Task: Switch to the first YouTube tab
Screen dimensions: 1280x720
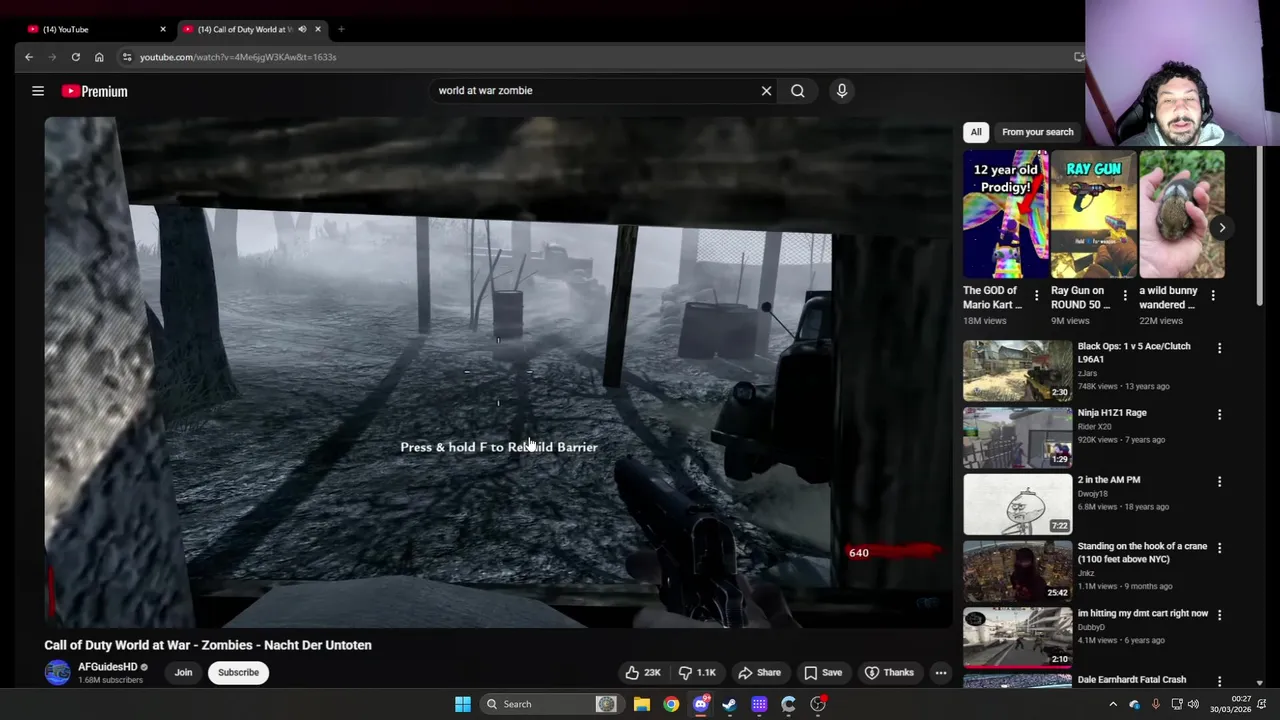Action: 95,29
